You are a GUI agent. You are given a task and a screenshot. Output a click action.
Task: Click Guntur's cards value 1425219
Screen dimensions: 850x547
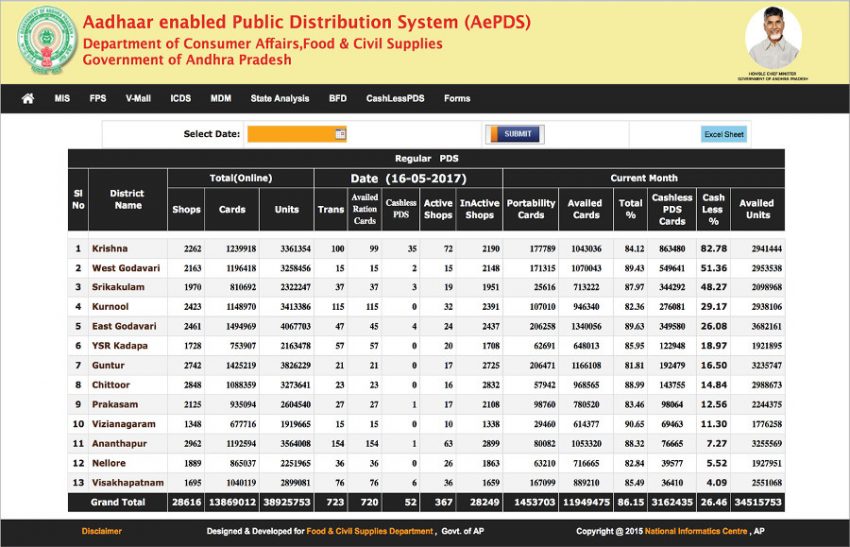click(241, 365)
